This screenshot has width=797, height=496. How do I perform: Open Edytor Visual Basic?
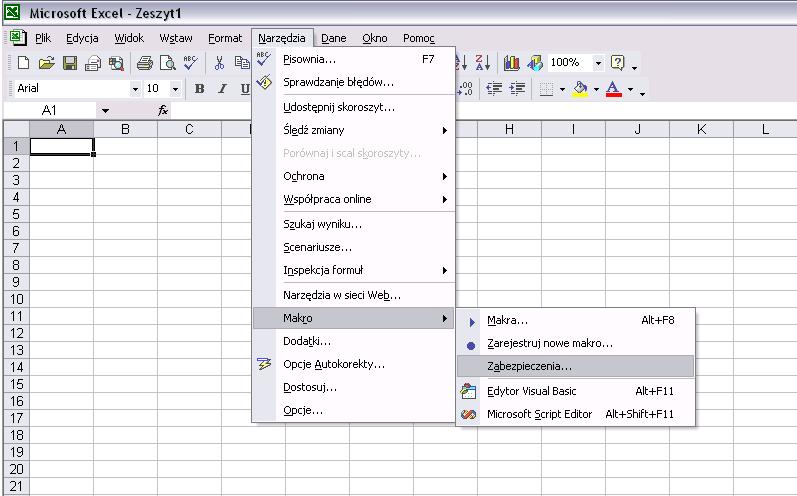pyautogui.click(x=576, y=391)
